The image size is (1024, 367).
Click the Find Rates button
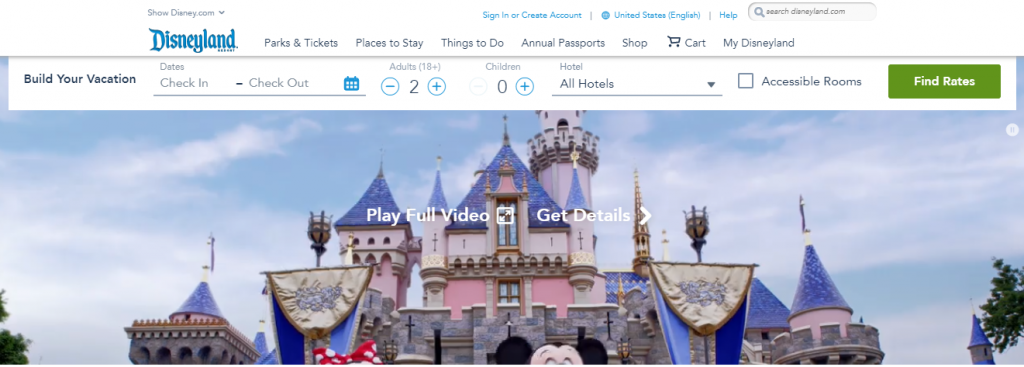944,82
